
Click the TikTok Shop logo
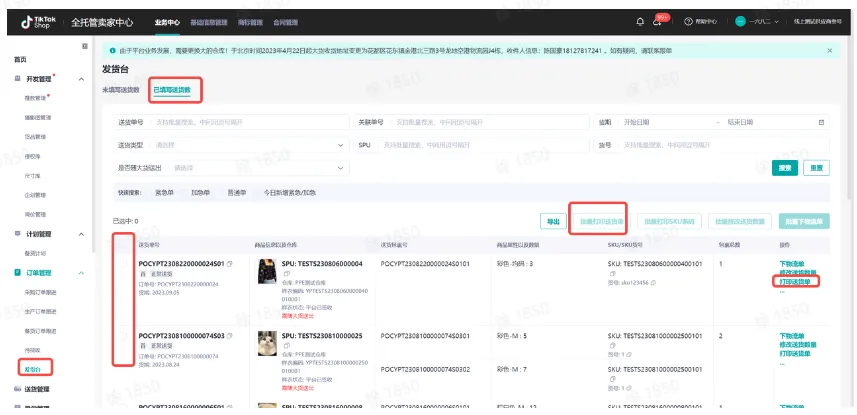click(x=39, y=22)
